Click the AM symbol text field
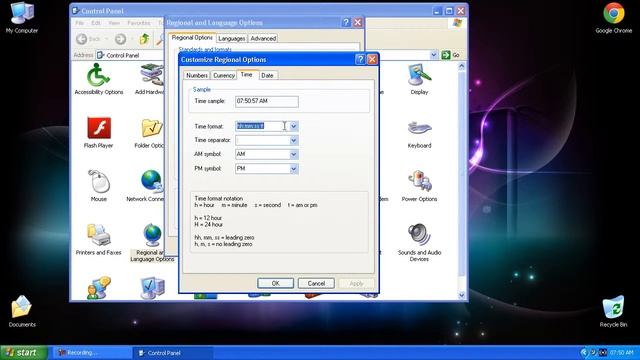The image size is (640, 360). 262,154
